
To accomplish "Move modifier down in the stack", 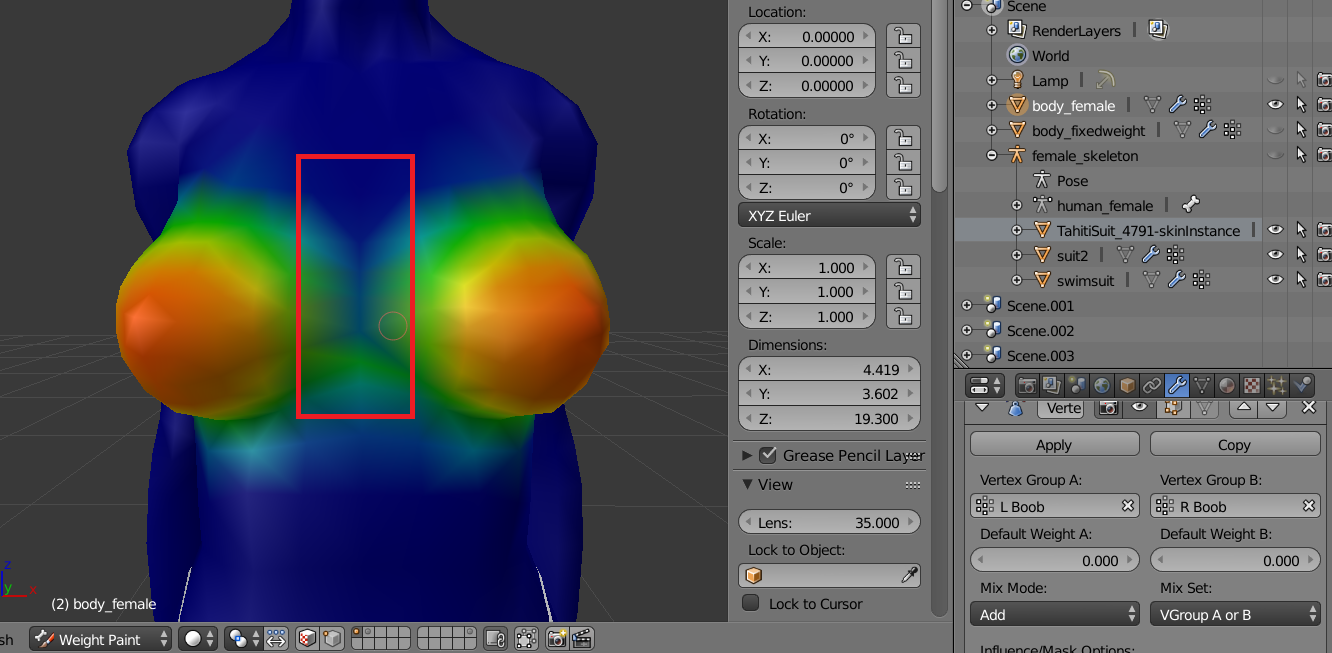I will point(1273,408).
